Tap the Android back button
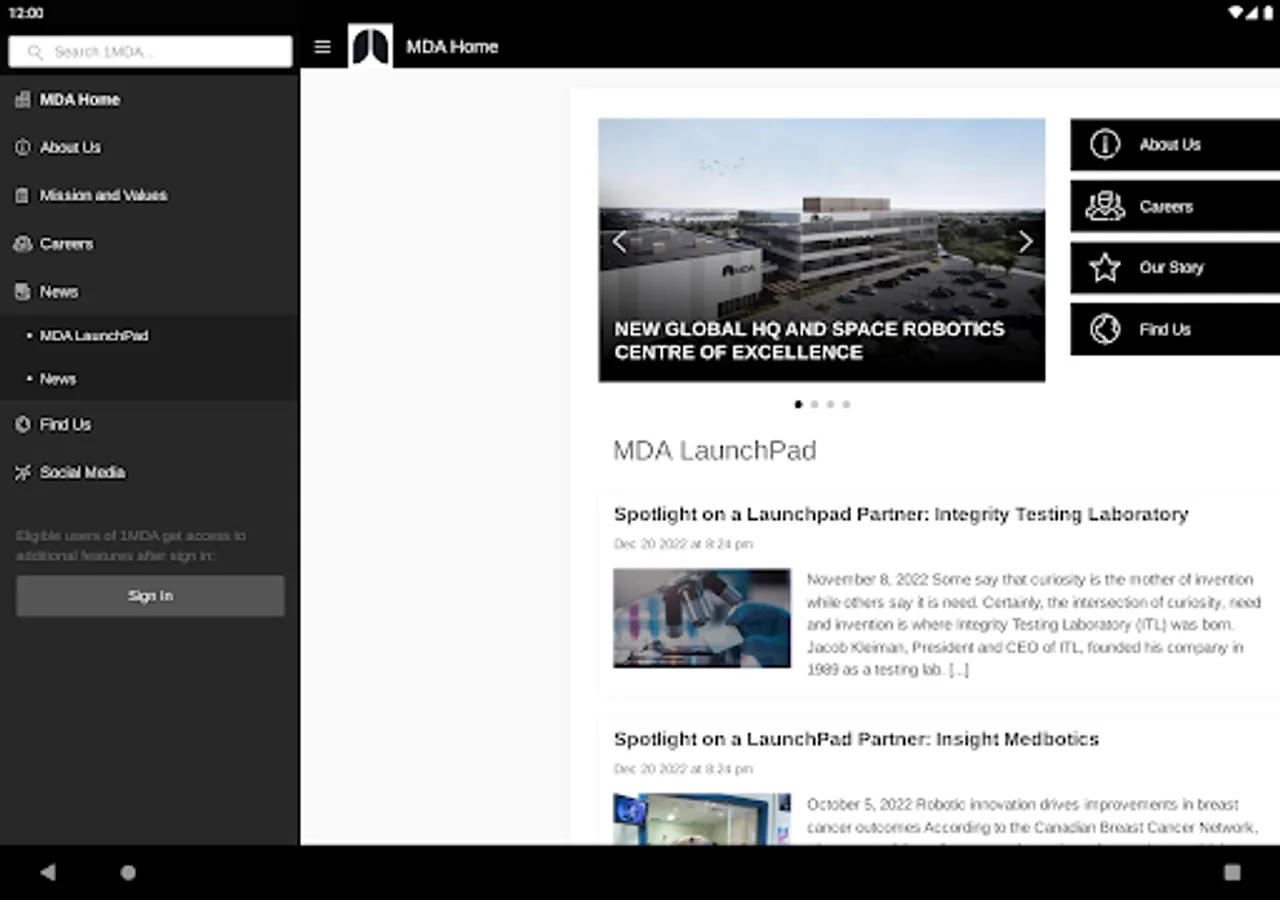This screenshot has width=1280, height=900. click(x=47, y=872)
